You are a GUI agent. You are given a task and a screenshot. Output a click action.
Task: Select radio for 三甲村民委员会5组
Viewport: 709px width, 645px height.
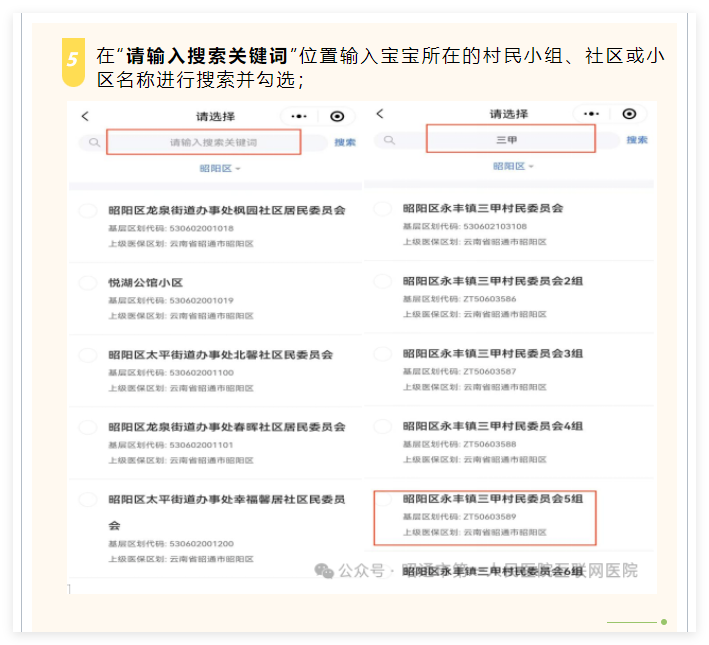tap(383, 499)
